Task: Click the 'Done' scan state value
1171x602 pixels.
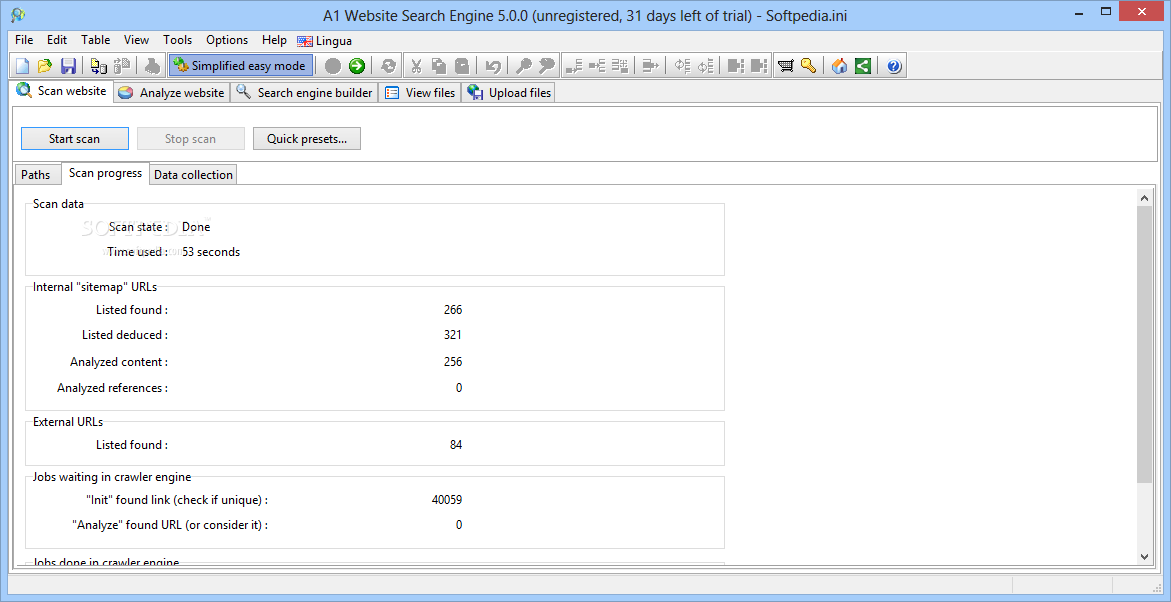Action: 196,227
